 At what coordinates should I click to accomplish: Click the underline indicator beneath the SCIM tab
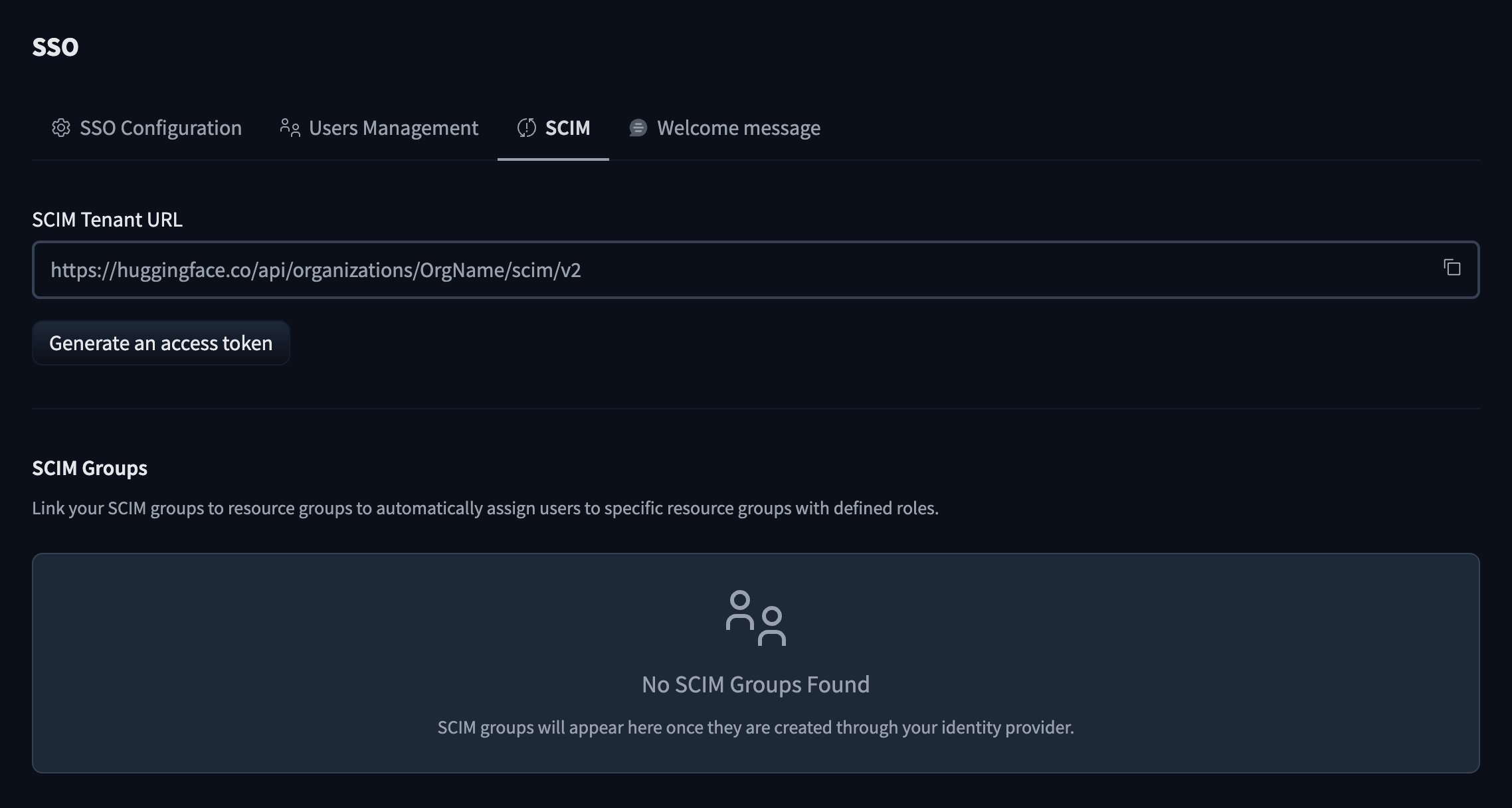pyautogui.click(x=553, y=159)
